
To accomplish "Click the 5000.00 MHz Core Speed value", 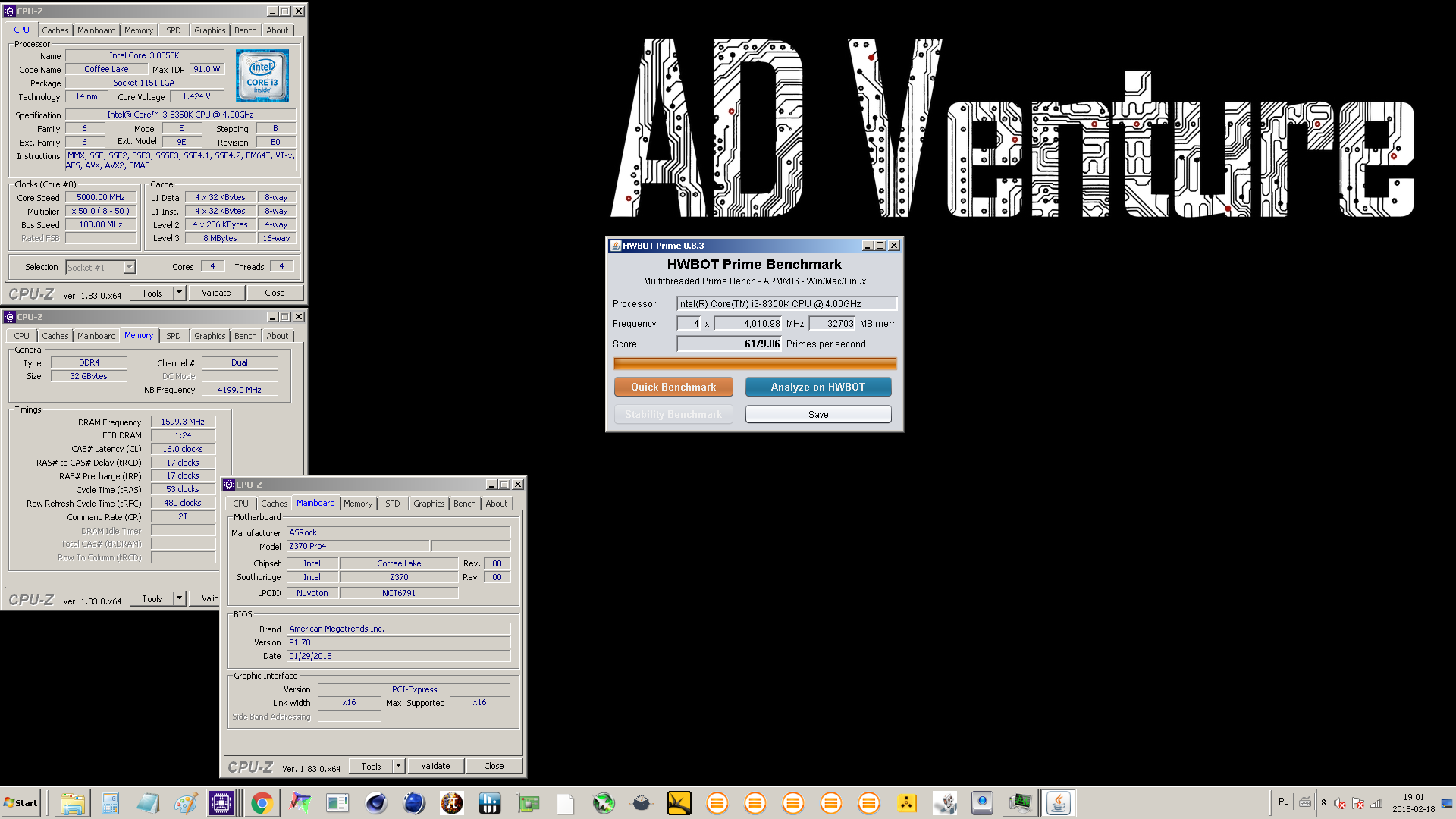I will click(101, 197).
